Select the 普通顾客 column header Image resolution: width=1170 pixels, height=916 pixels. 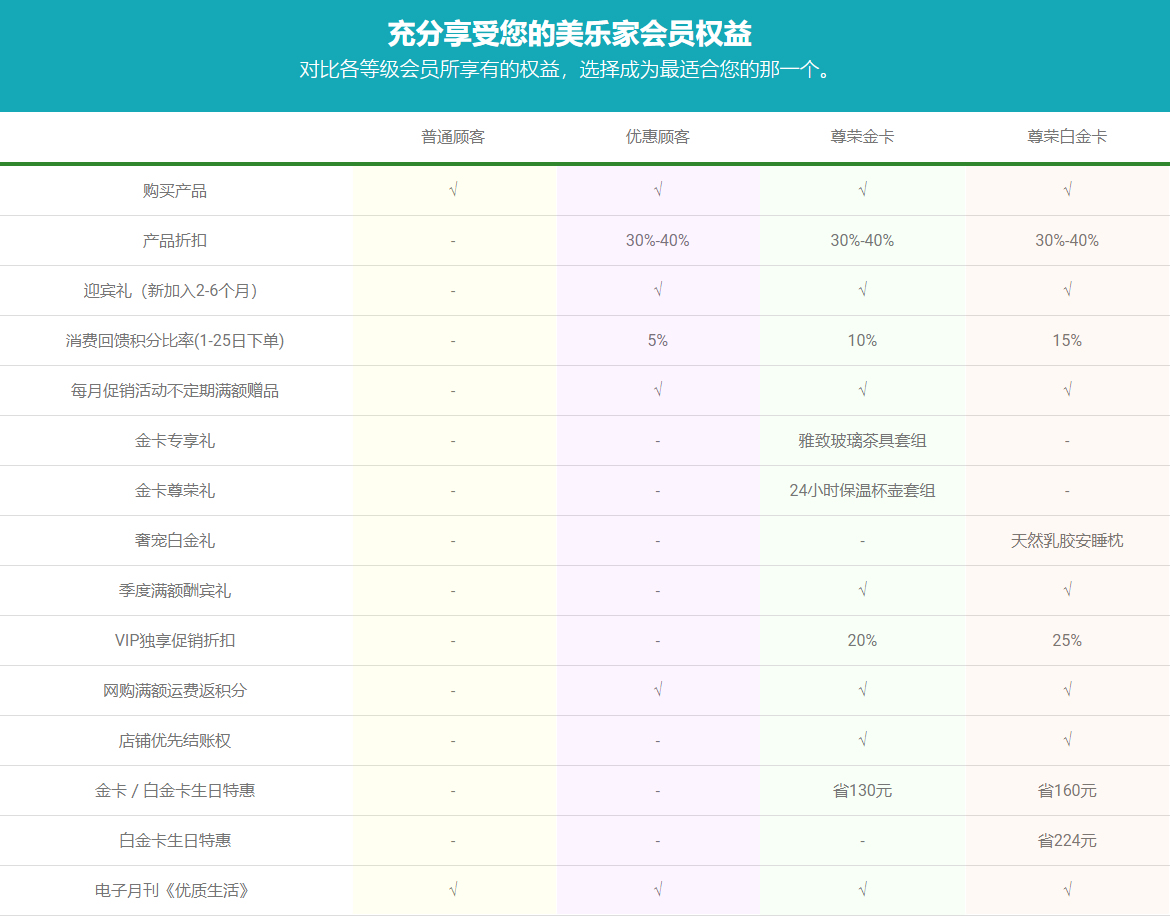click(453, 137)
